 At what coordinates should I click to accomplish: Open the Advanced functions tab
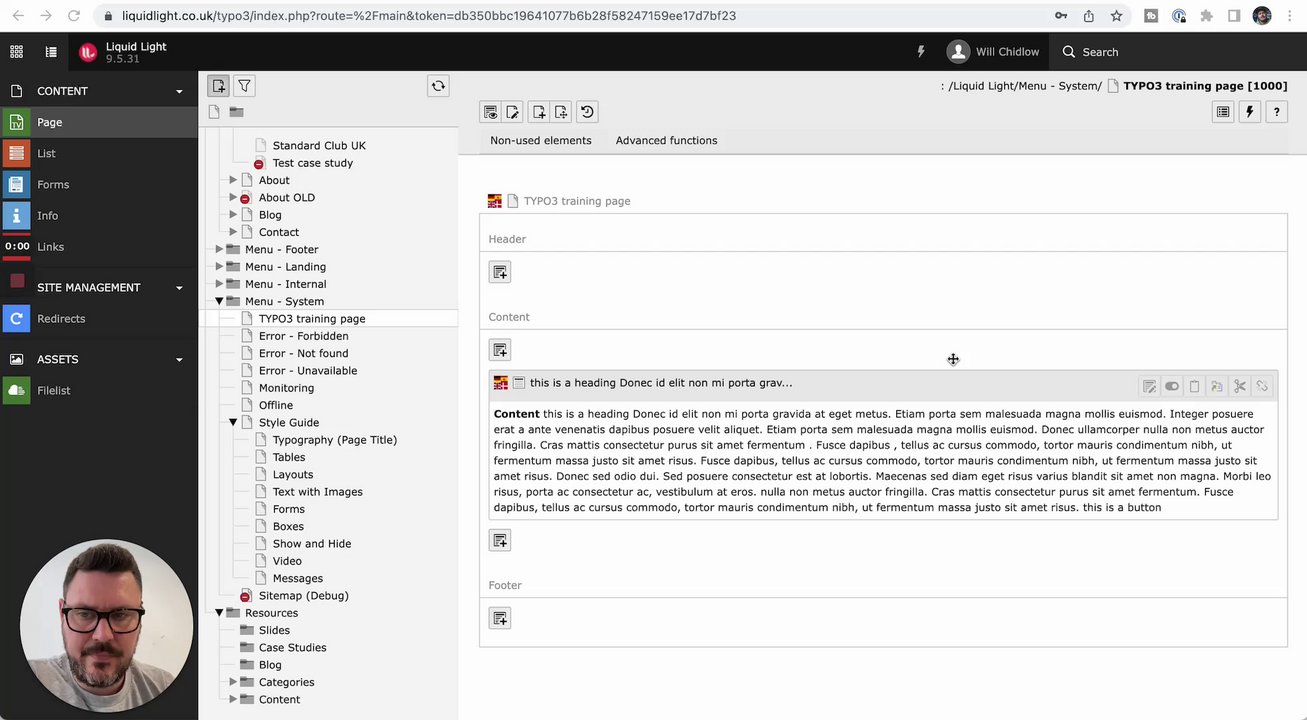click(666, 140)
